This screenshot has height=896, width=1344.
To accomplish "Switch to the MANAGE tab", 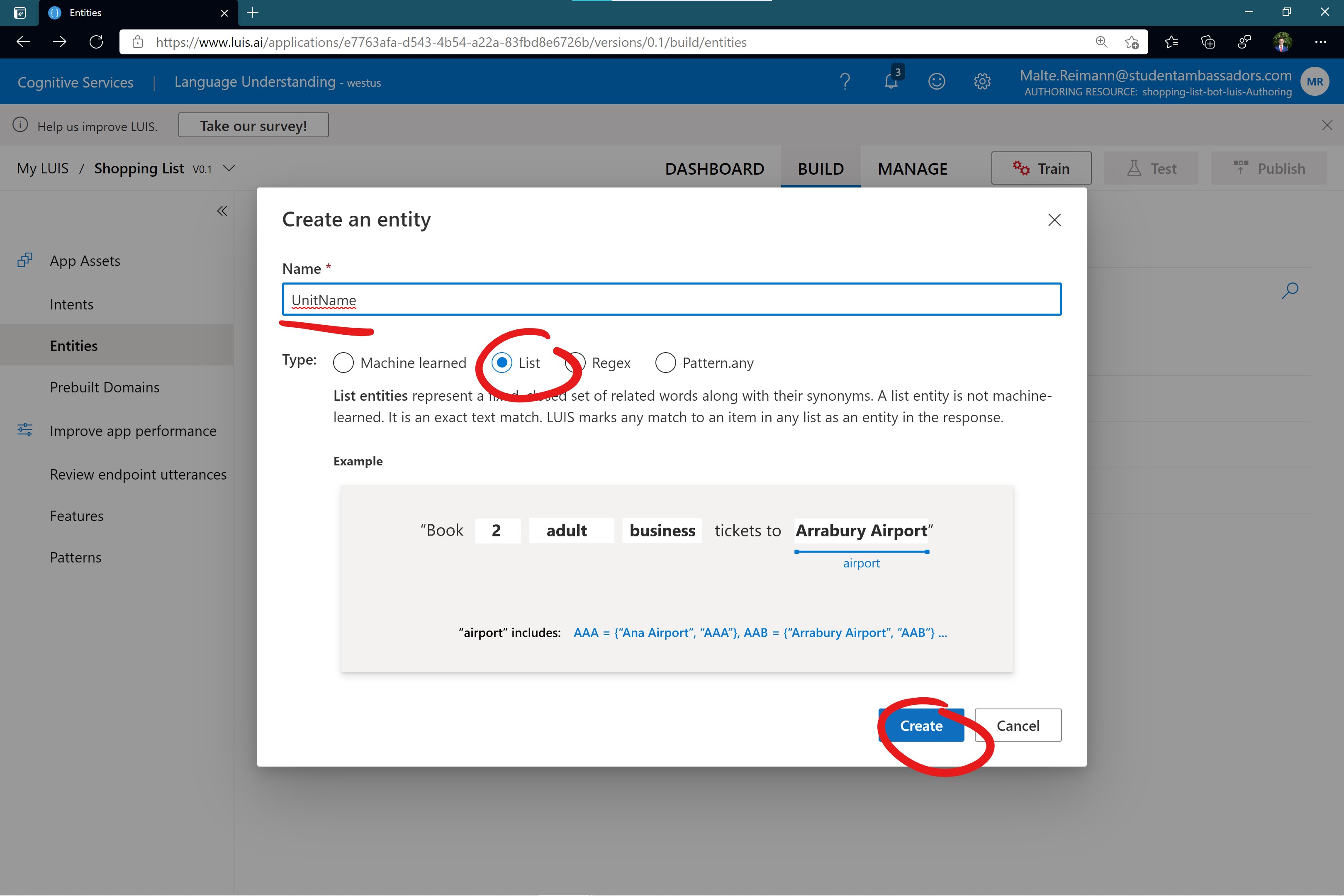I will click(x=912, y=168).
